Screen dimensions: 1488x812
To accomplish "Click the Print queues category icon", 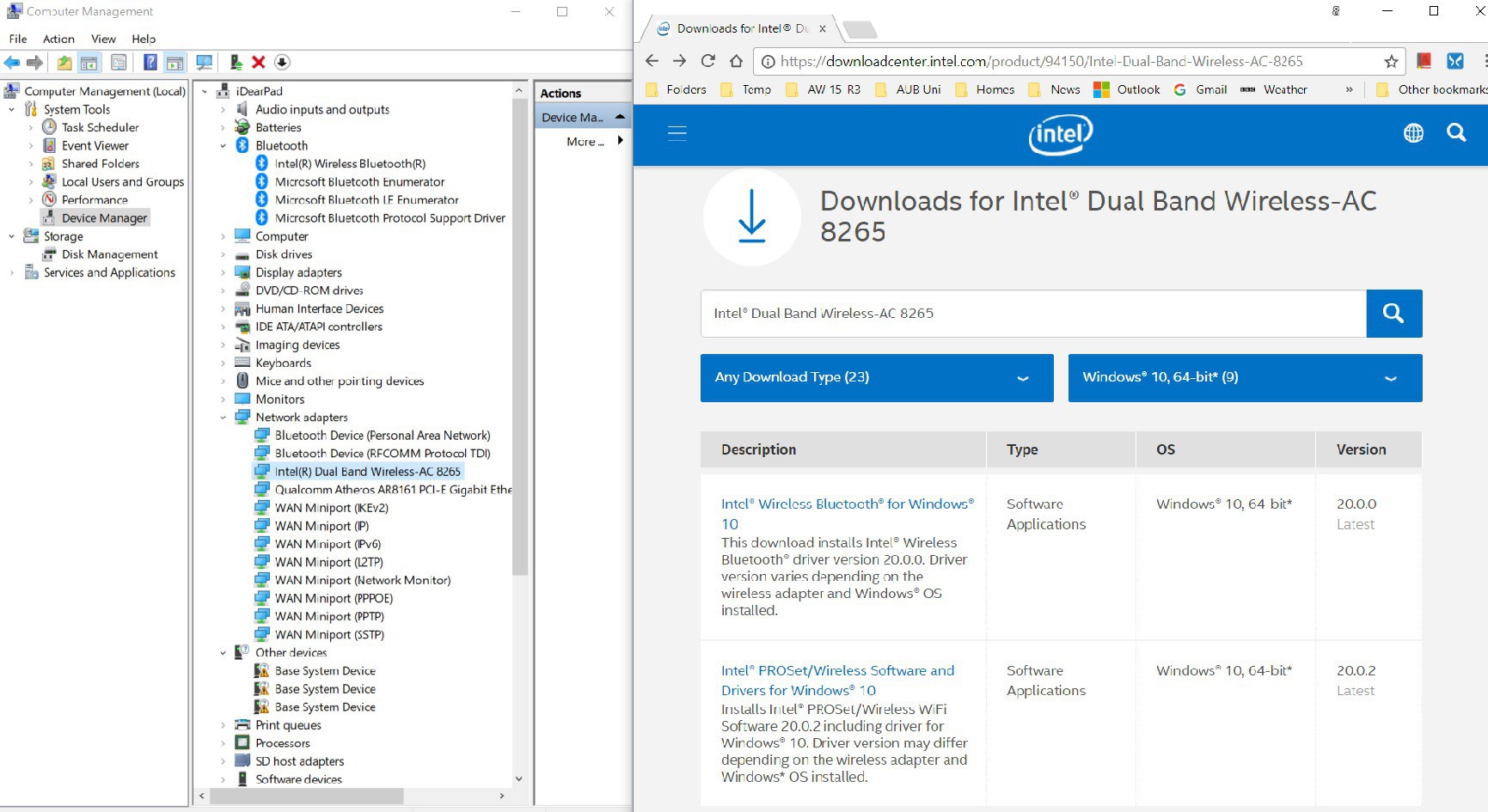I will 242,724.
